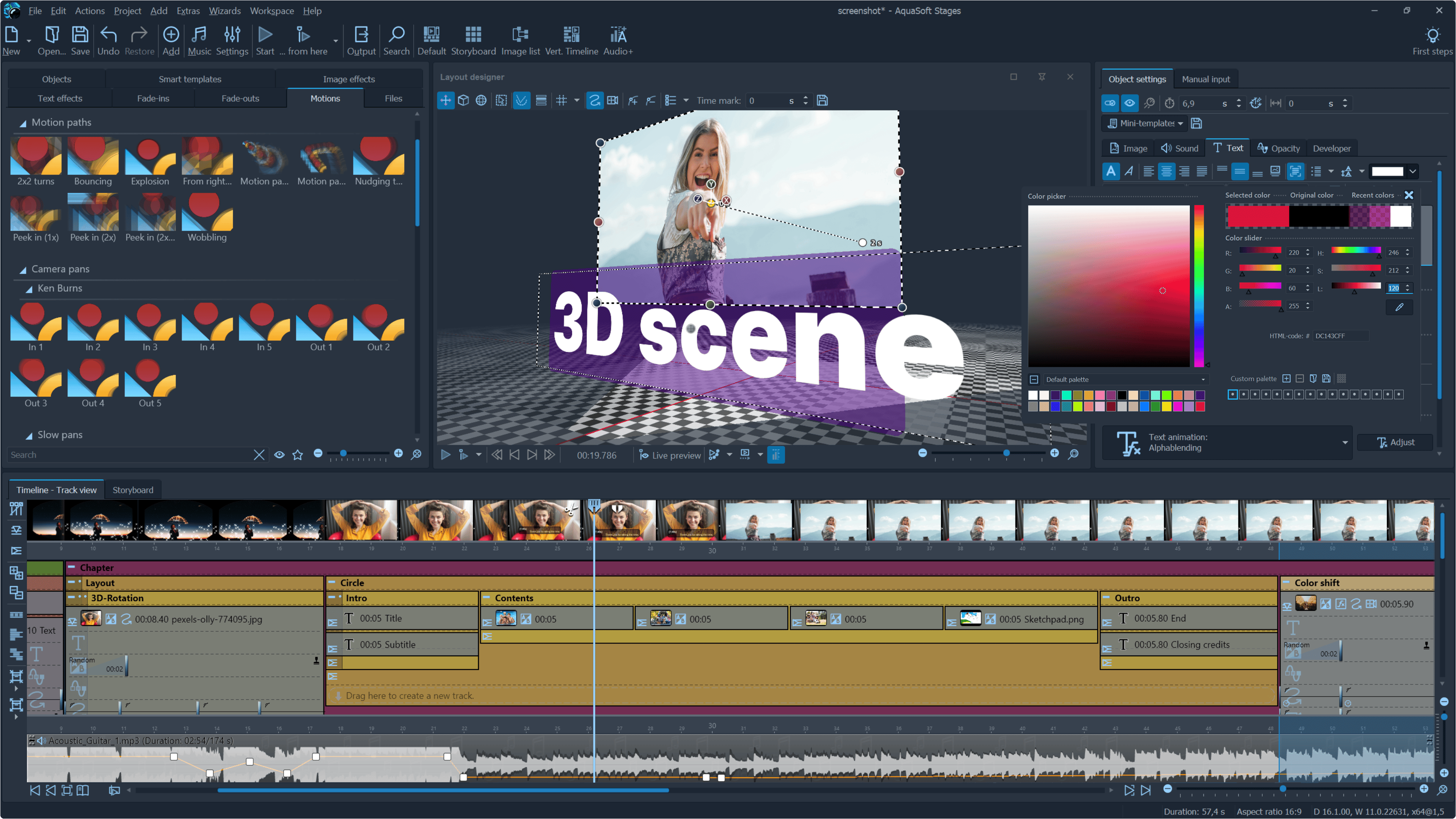Click the eyedropper icon in color picker

tap(1399, 307)
